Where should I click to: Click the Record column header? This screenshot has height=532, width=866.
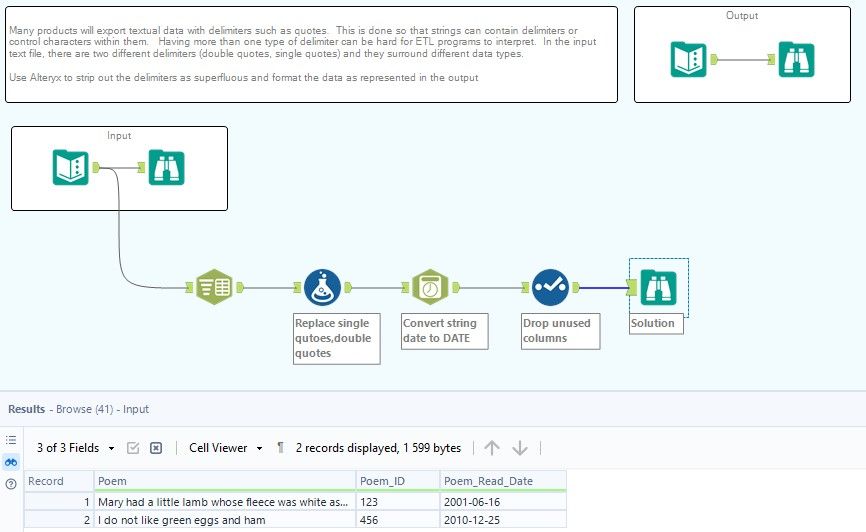point(59,481)
